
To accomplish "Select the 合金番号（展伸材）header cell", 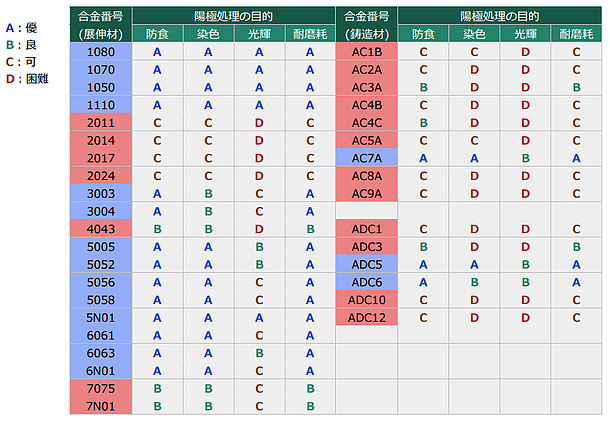I will coord(100,25).
